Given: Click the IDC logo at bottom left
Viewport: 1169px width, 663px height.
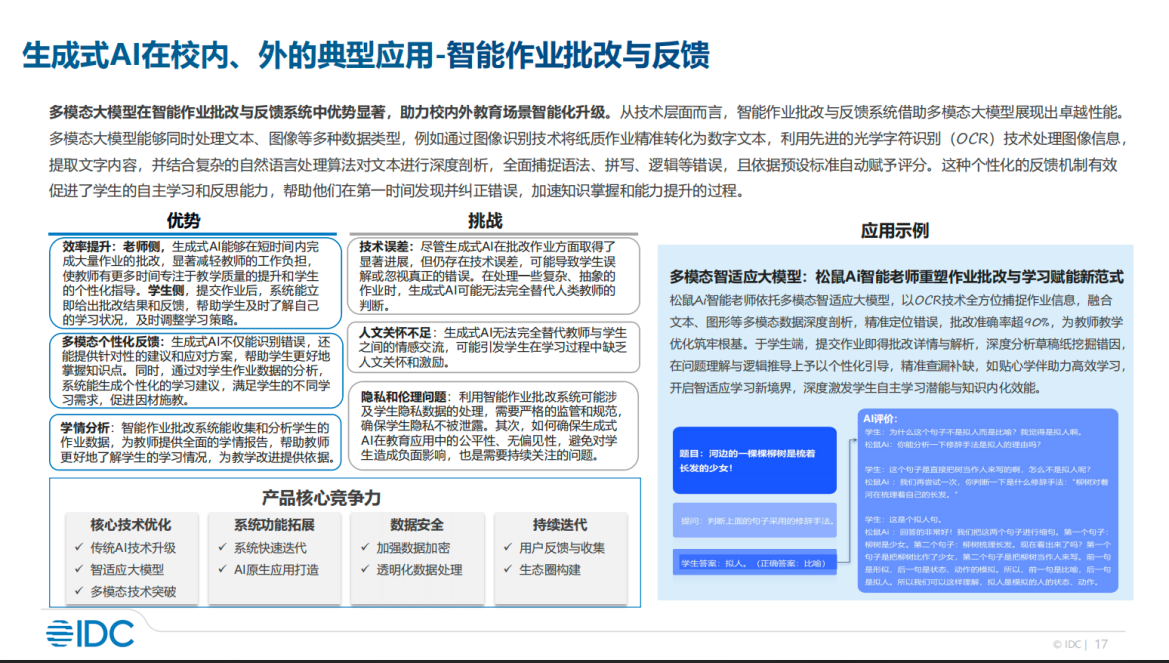Looking at the screenshot, I should 89,634.
